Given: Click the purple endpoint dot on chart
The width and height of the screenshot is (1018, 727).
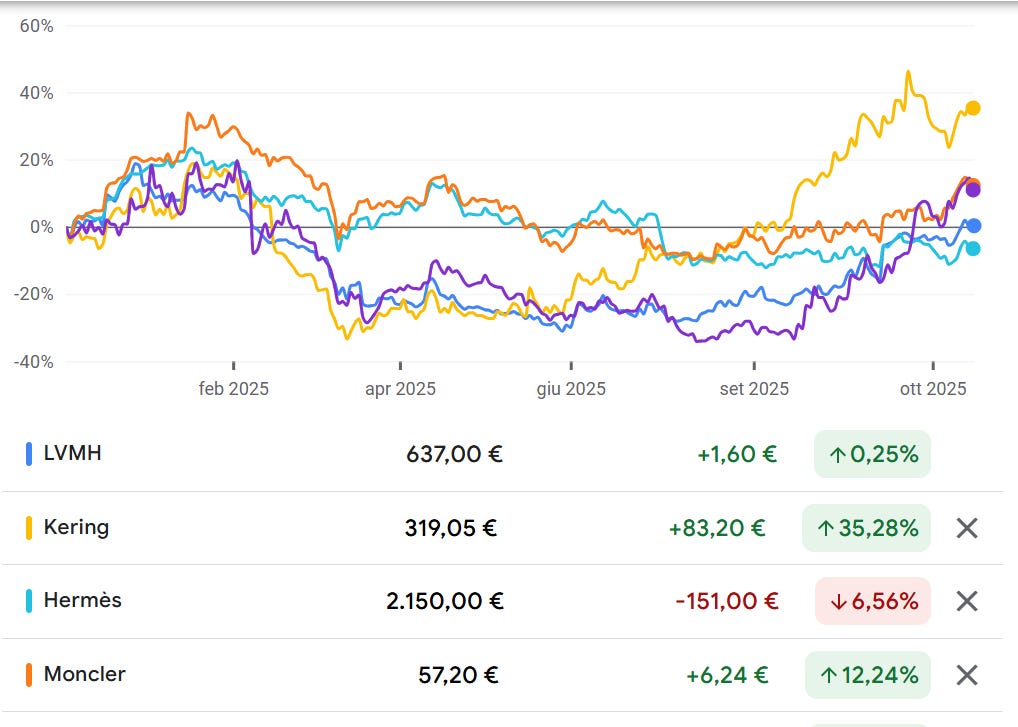Looking at the screenshot, I should coord(973,190).
